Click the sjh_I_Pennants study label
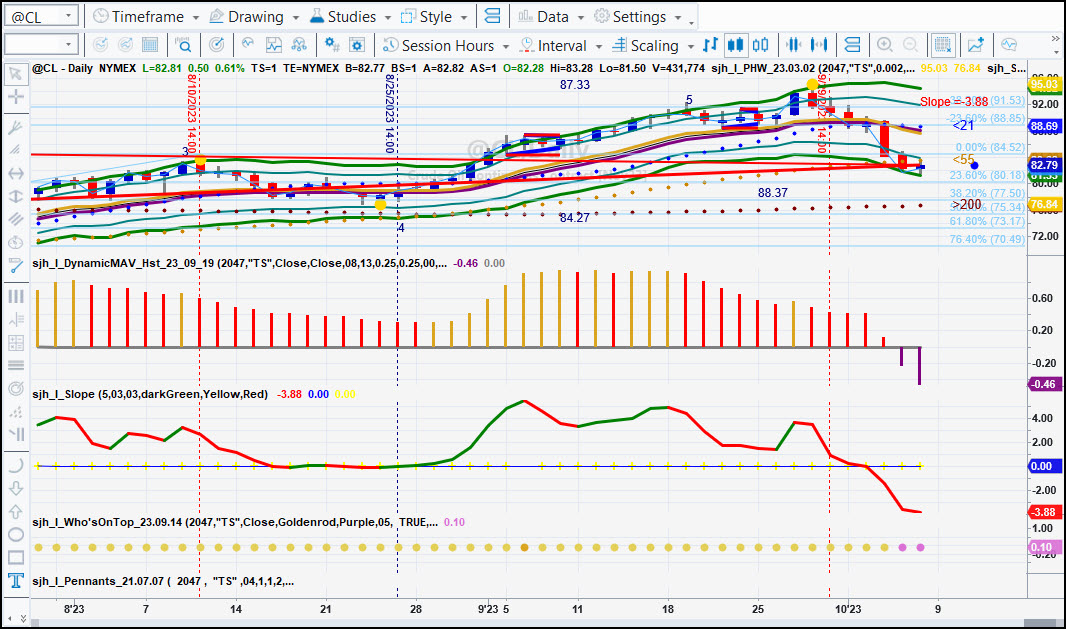The width and height of the screenshot is (1066, 629). (163, 581)
